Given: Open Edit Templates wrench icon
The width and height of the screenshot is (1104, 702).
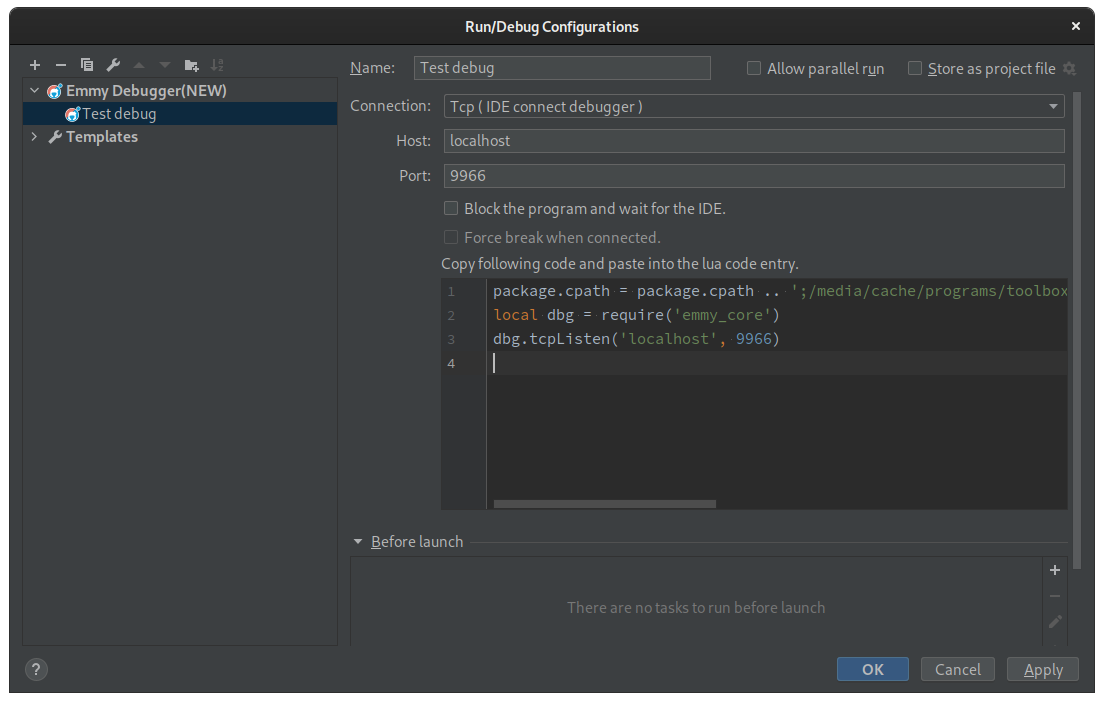Looking at the screenshot, I should click(x=113, y=65).
